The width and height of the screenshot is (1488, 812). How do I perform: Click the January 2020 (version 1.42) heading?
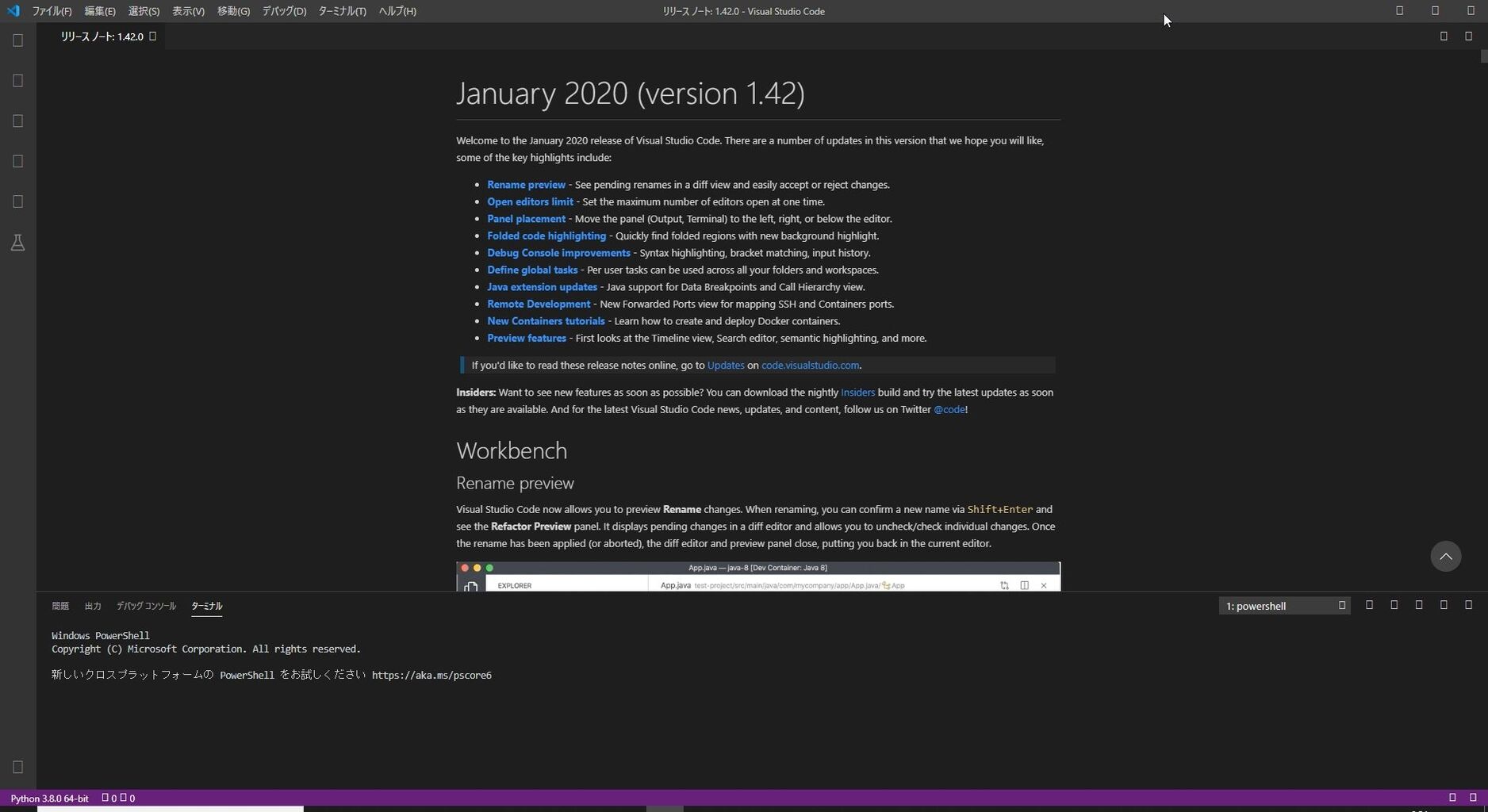coord(631,94)
